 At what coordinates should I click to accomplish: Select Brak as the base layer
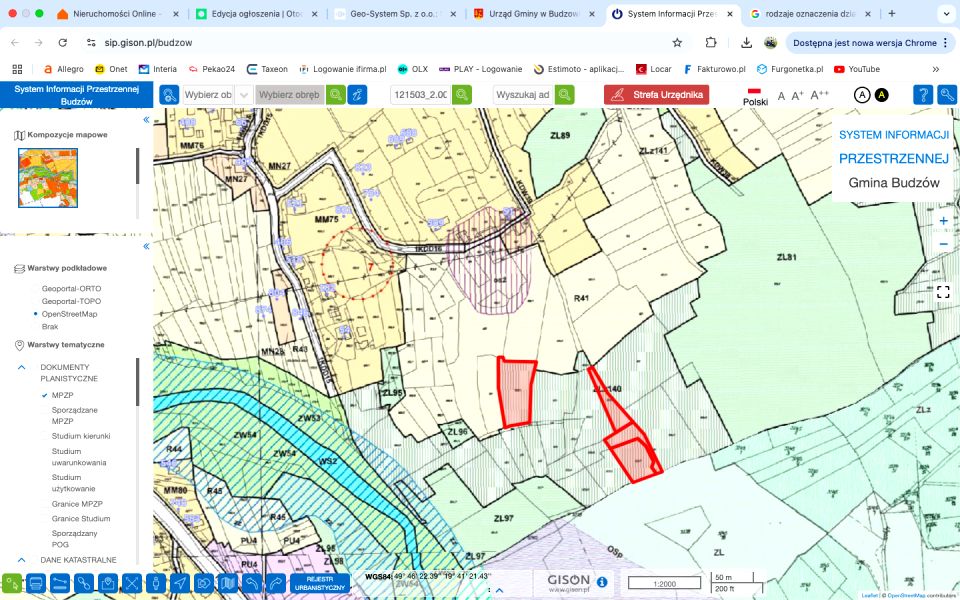[x=49, y=327]
